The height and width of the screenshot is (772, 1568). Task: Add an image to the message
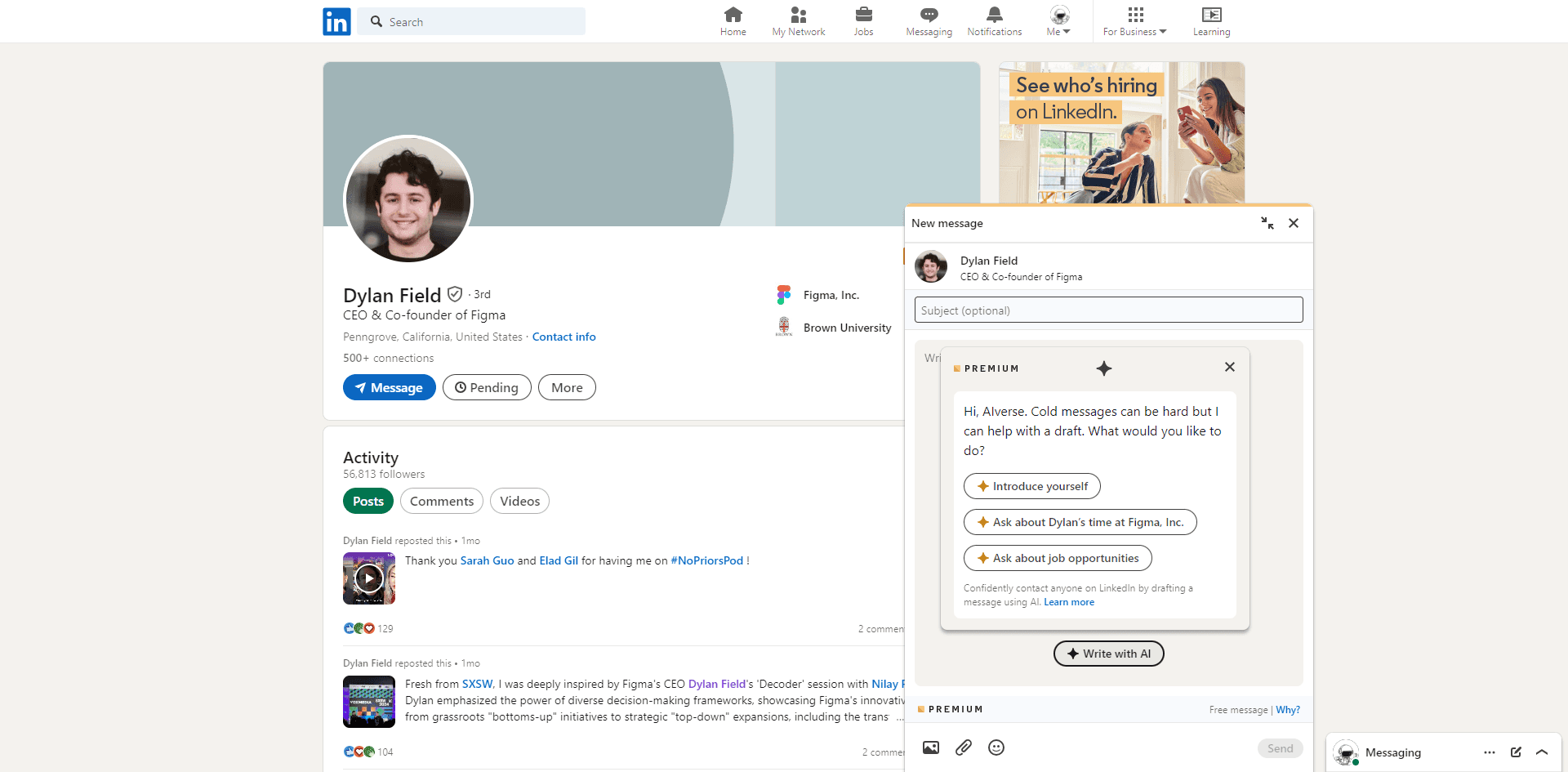pyautogui.click(x=931, y=747)
